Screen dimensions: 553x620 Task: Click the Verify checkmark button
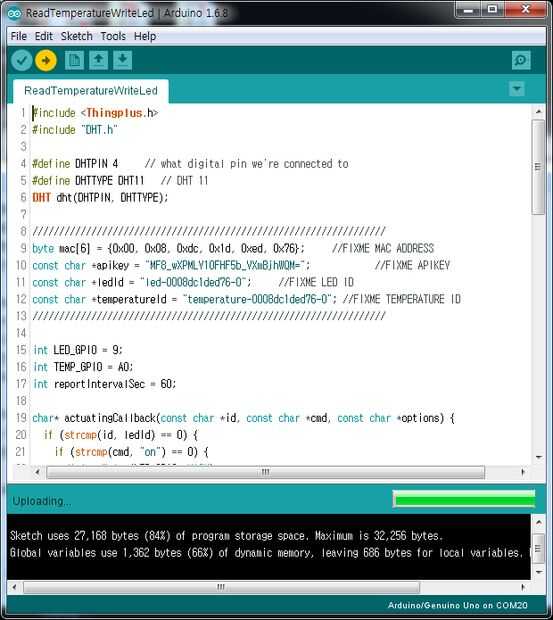pyautogui.click(x=22, y=60)
